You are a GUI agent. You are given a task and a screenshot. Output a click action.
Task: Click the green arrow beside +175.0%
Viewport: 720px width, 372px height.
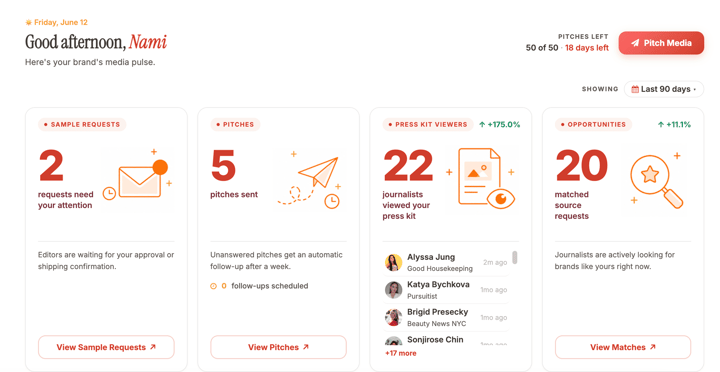click(482, 124)
